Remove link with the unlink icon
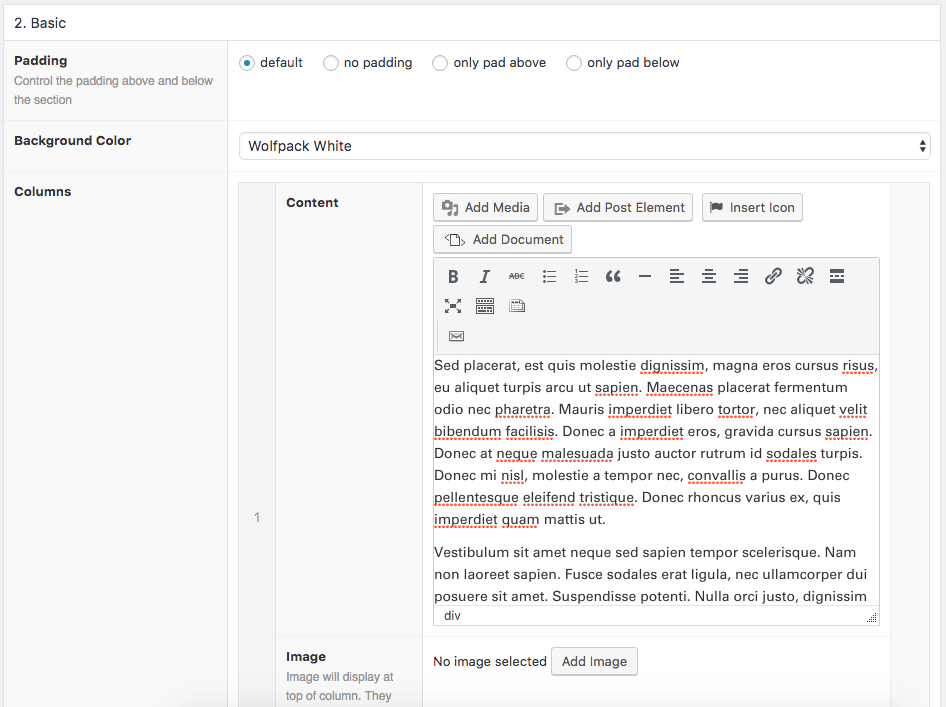The image size is (946, 707). click(805, 276)
